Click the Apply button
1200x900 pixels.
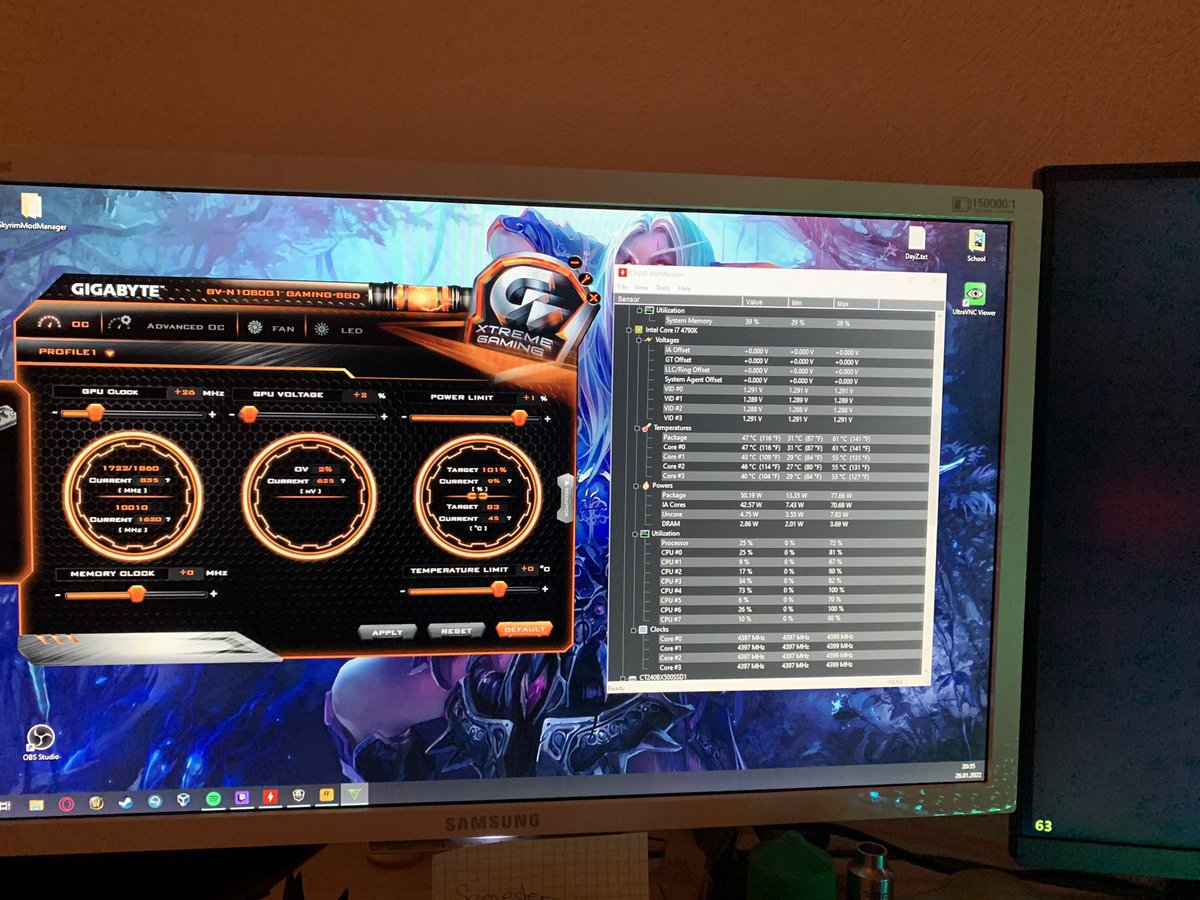pyautogui.click(x=387, y=632)
